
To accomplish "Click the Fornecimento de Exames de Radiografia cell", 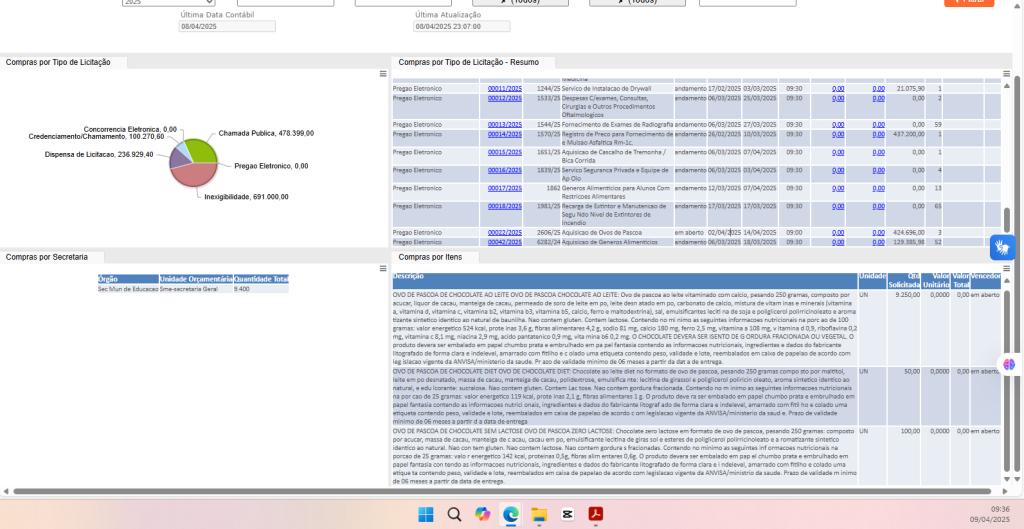I will coord(617,124).
